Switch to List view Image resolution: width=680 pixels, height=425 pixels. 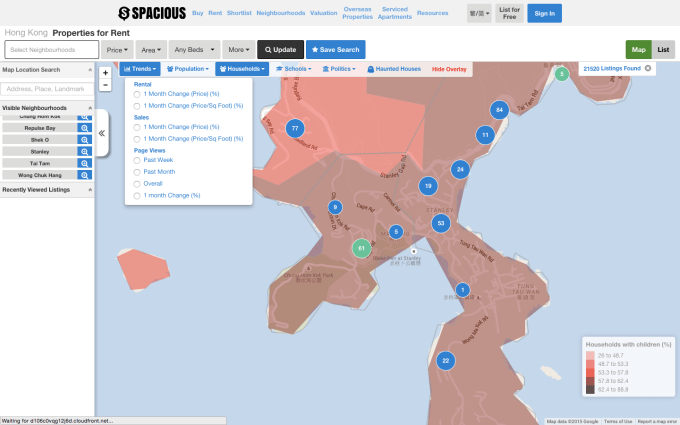[663, 49]
